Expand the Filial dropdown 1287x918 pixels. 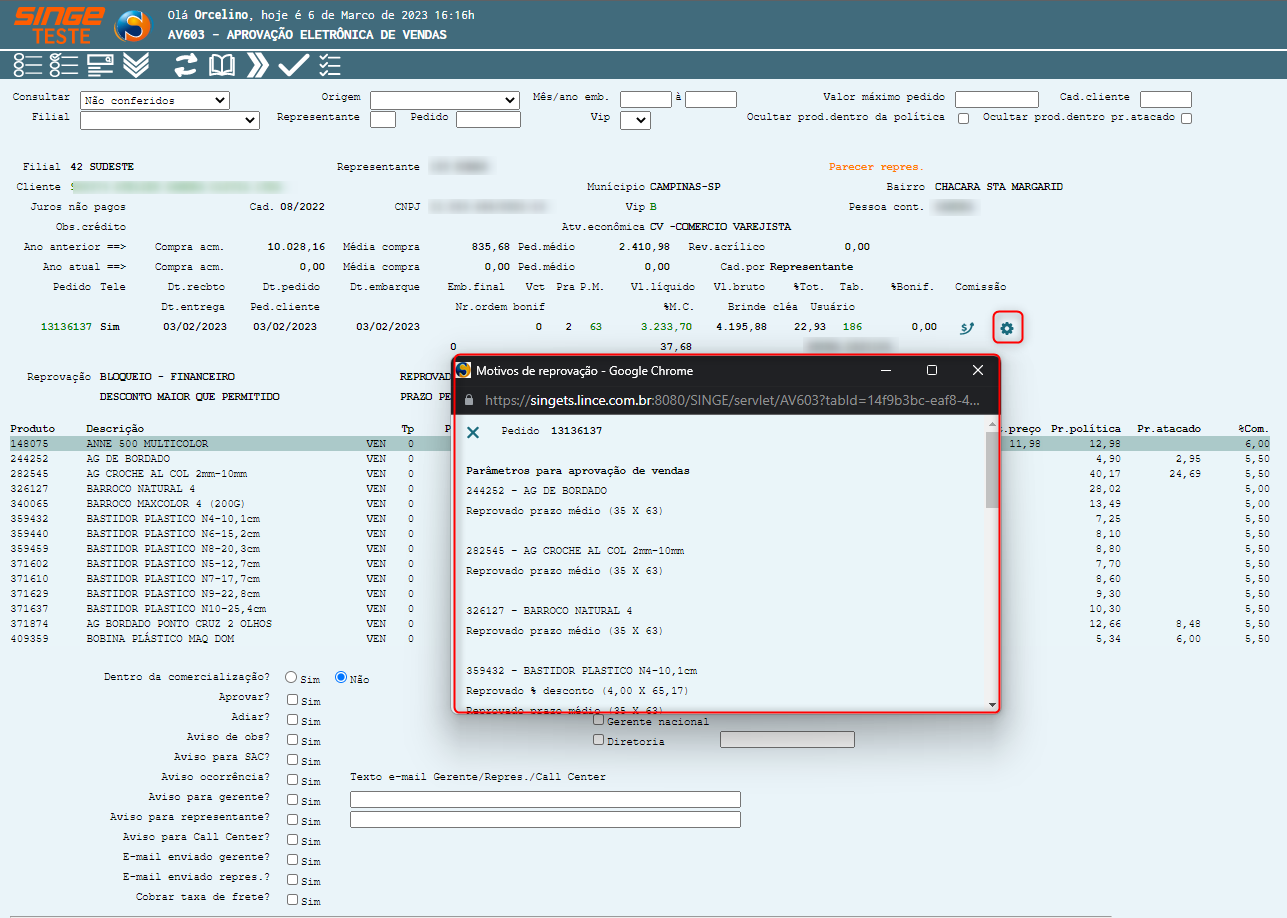coord(169,120)
